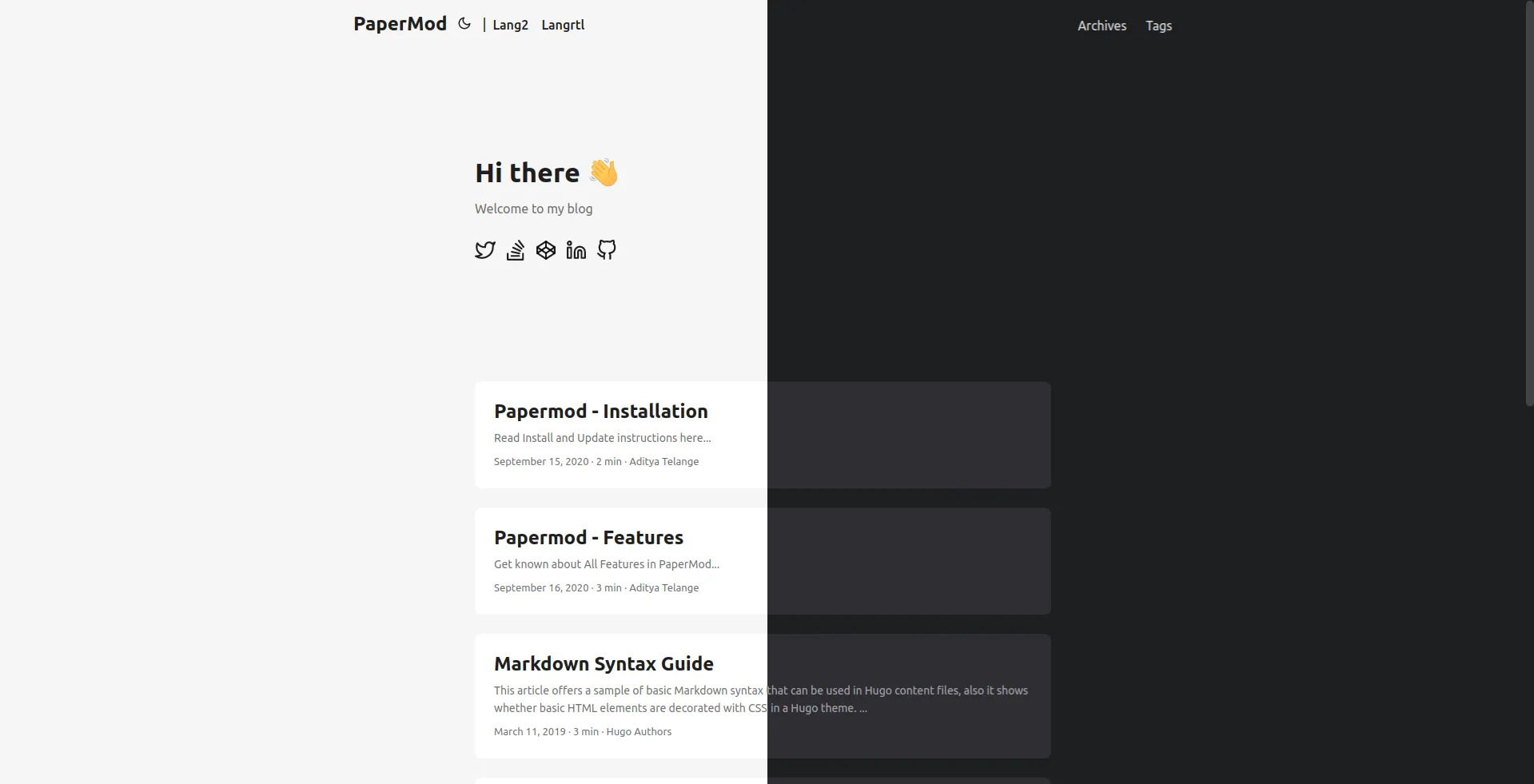This screenshot has height=784, width=1534.
Task: Return home via the PaperMod title
Action: tap(399, 23)
